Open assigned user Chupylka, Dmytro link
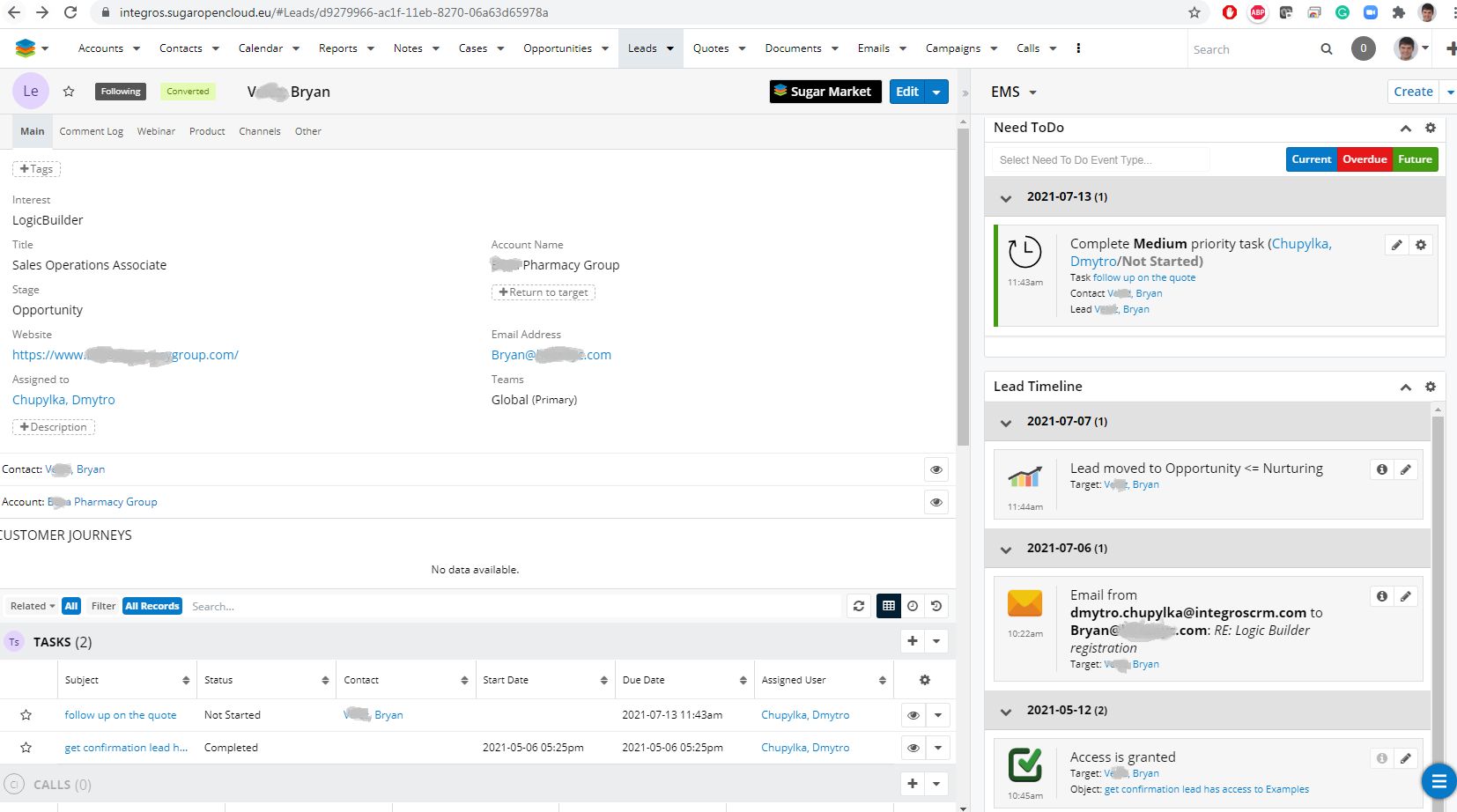This screenshot has height=812, width=1457. [x=63, y=400]
